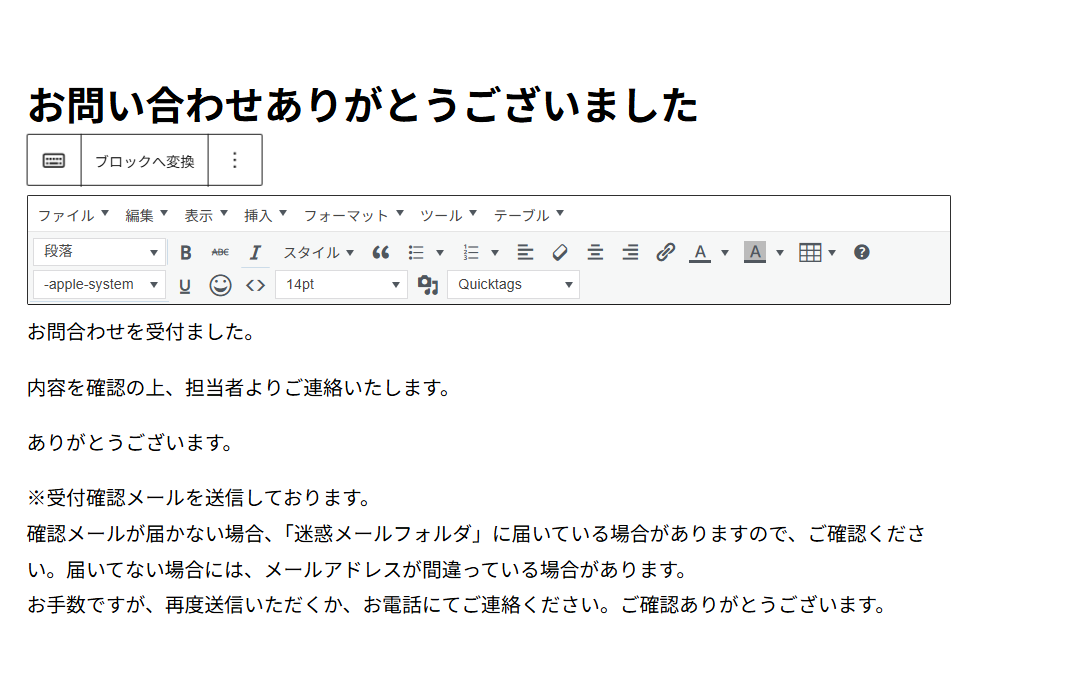Viewport: 1090px width, 697px height.
Task: Open the block options three-dot menu
Action: tap(235, 160)
